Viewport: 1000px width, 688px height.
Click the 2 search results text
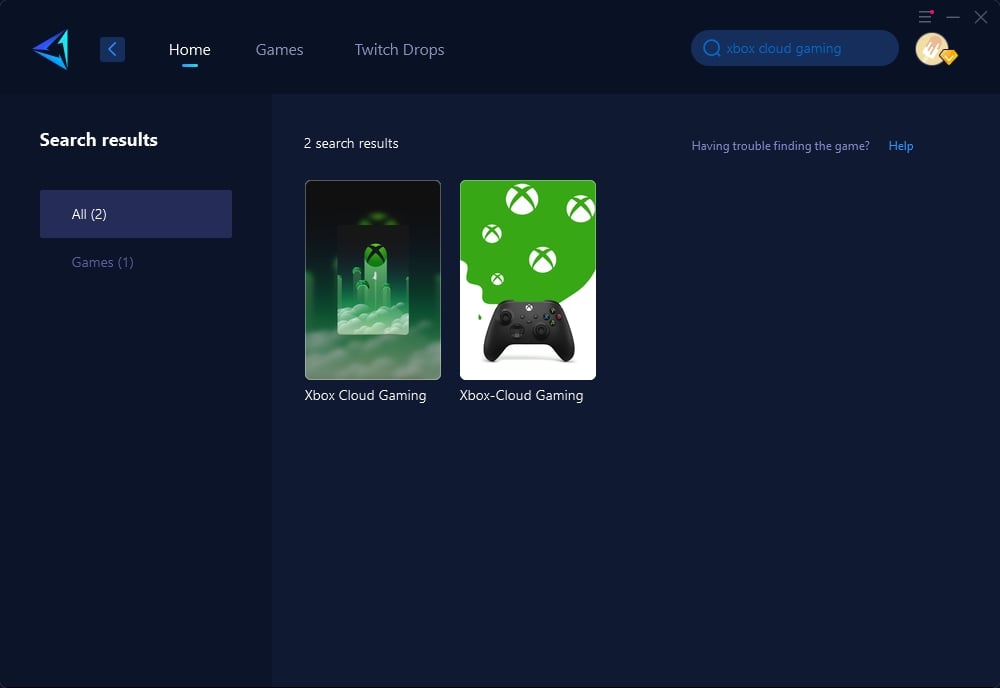click(351, 143)
